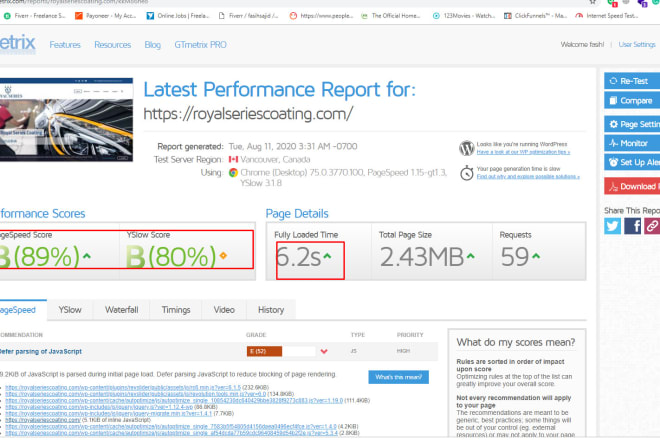
Task: Open the Internet Speed Test bookmark
Action: coord(607,16)
